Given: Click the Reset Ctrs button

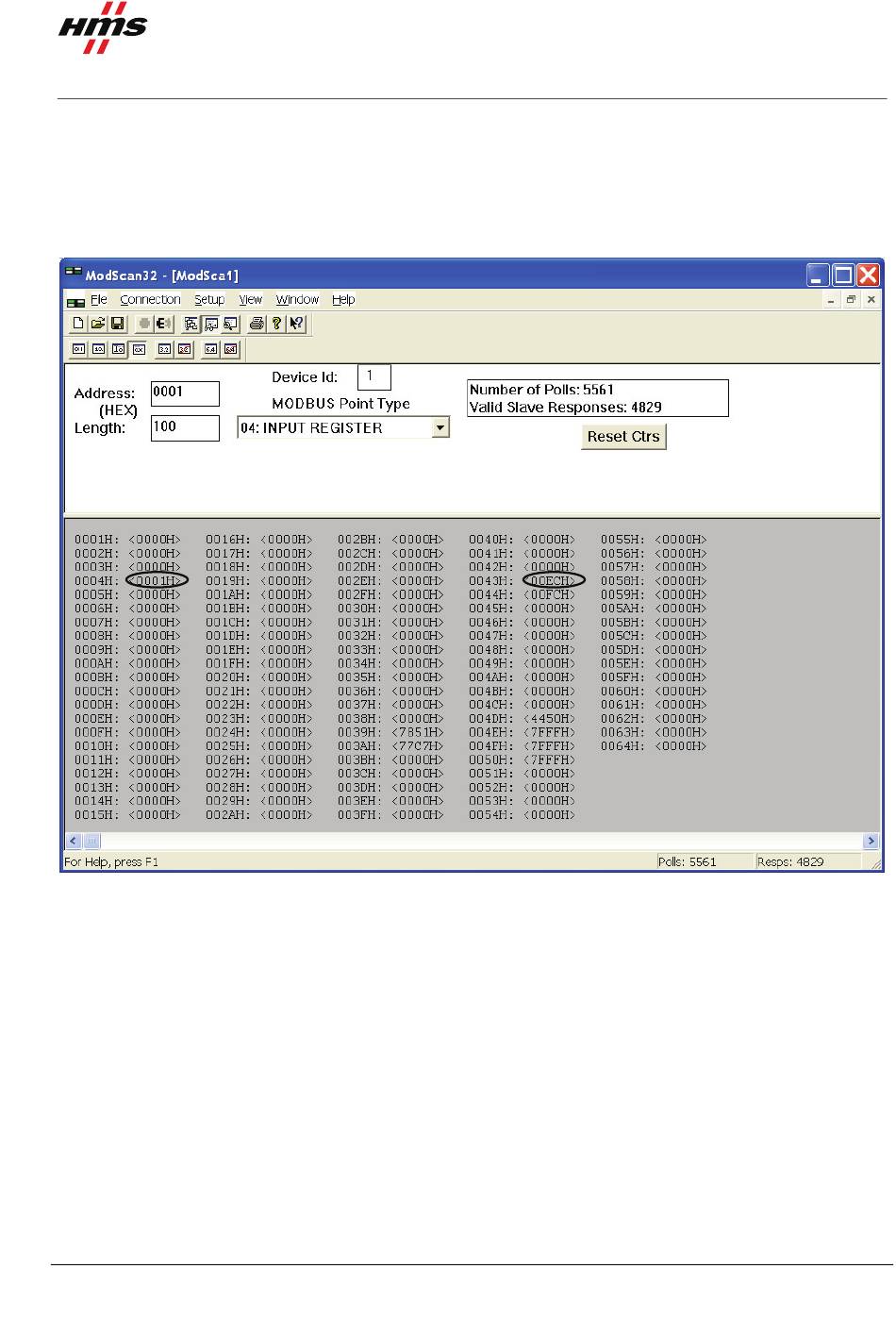Looking at the screenshot, I should [x=623, y=437].
